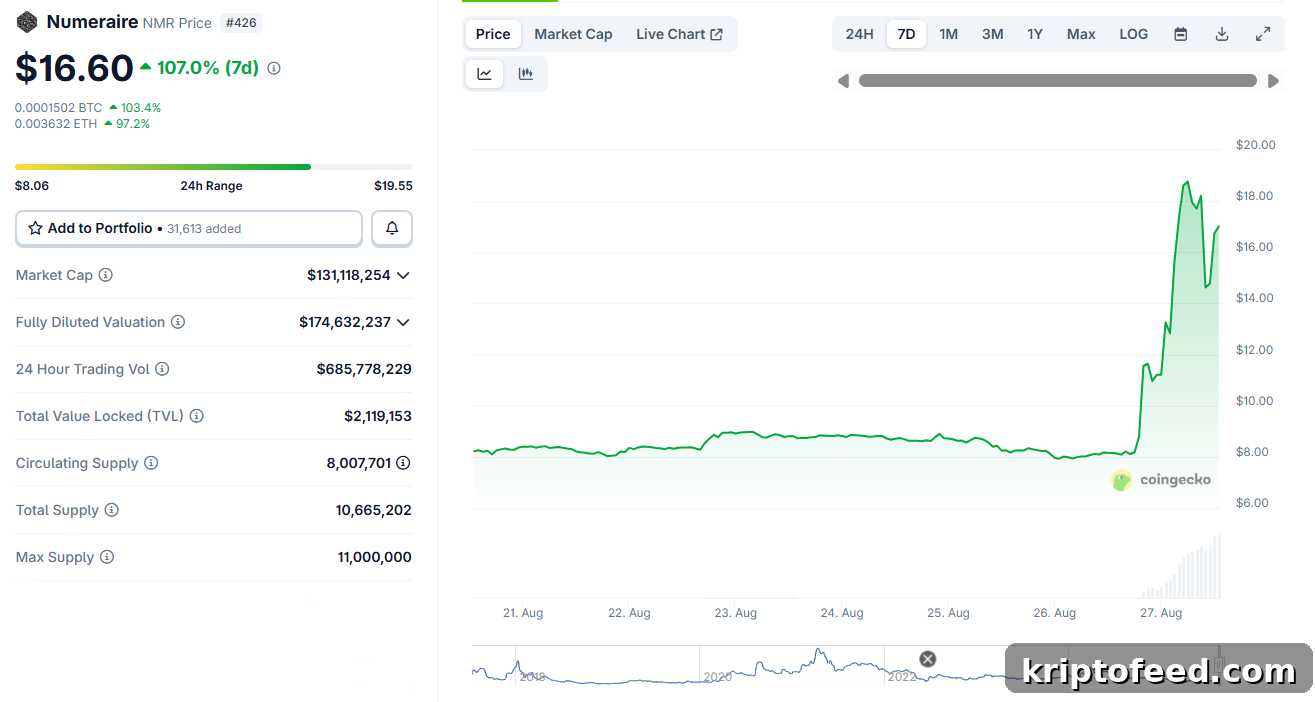This screenshot has height=702, width=1315.
Task: Switch to the Price tab
Action: click(x=493, y=34)
